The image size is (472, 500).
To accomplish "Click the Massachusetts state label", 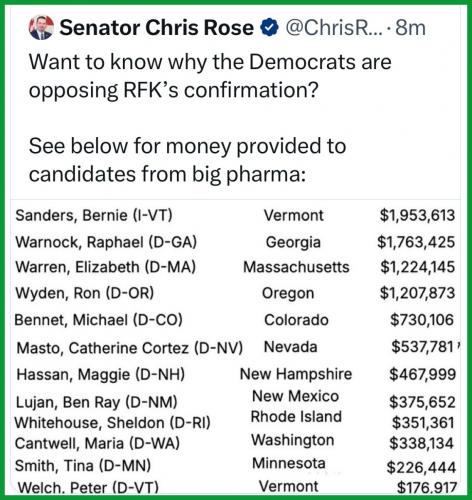I will click(x=296, y=267).
